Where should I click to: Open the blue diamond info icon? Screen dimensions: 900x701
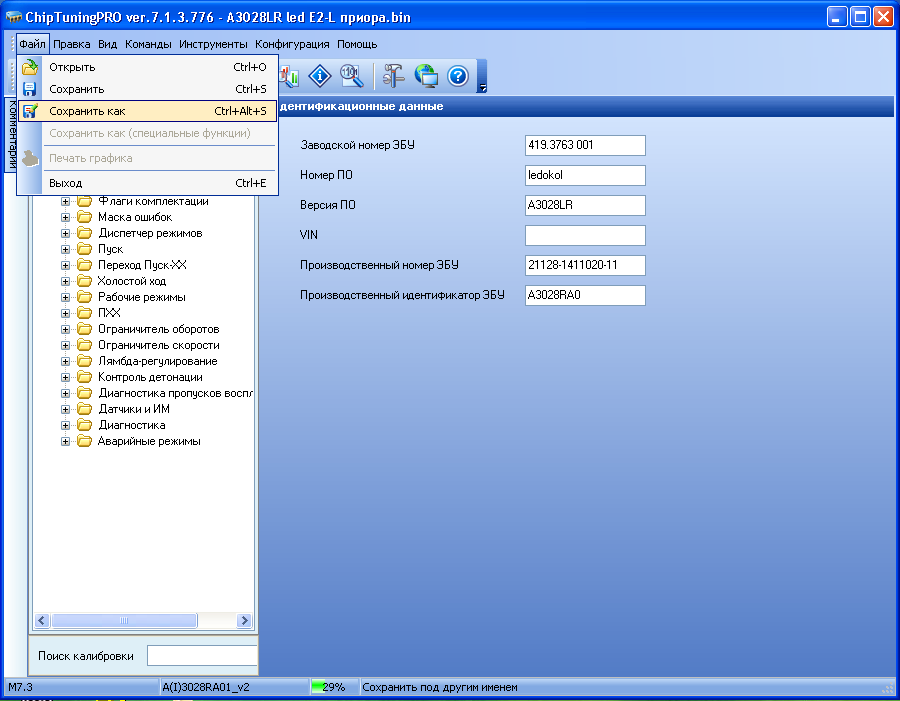[x=320, y=76]
